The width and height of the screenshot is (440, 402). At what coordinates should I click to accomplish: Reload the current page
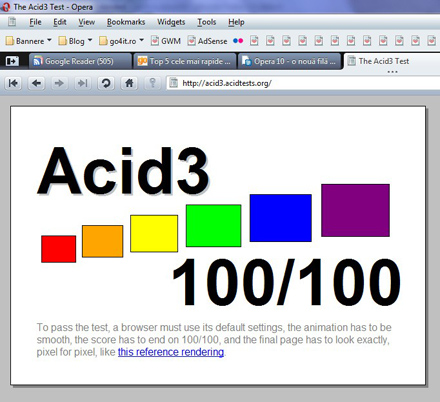(106, 83)
